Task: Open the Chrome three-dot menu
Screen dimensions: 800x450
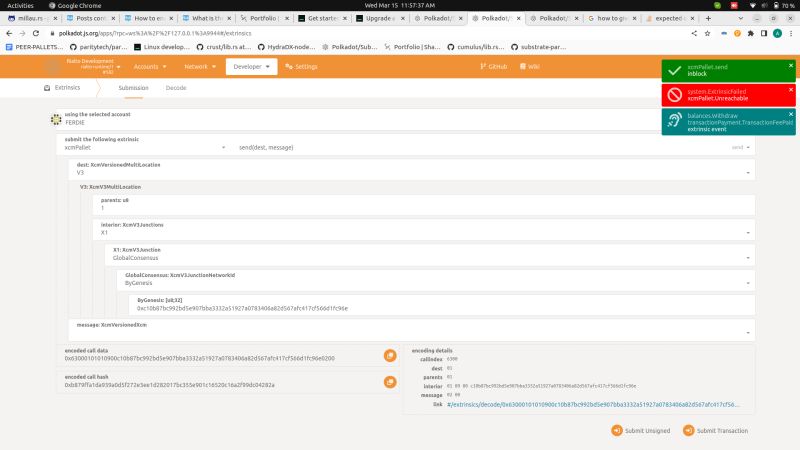Action: click(x=791, y=33)
